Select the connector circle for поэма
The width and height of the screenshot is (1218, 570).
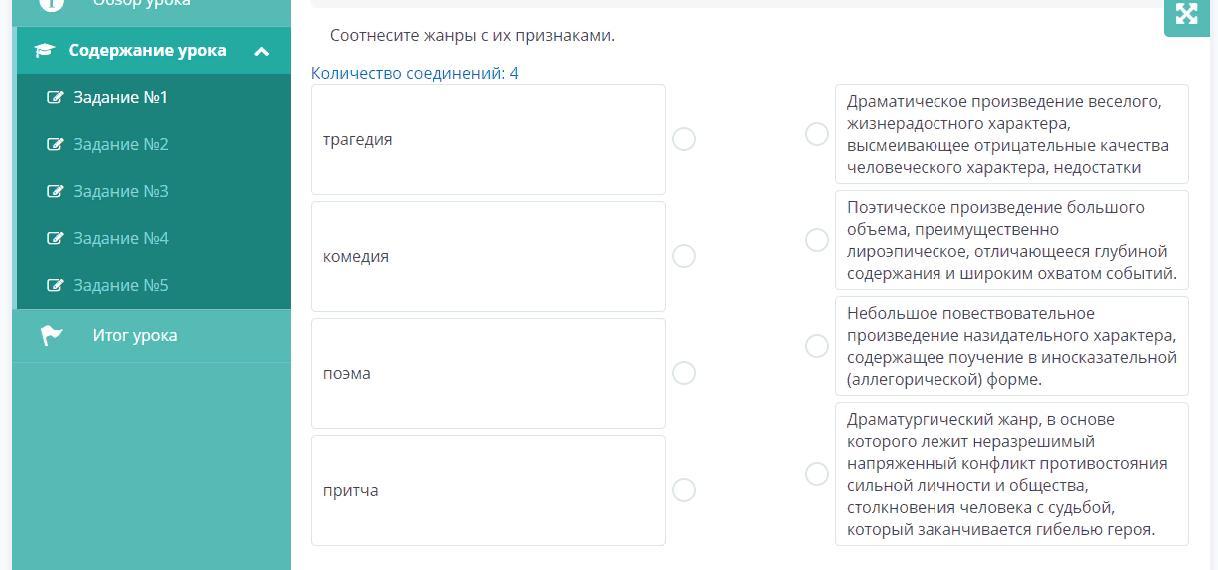click(684, 373)
